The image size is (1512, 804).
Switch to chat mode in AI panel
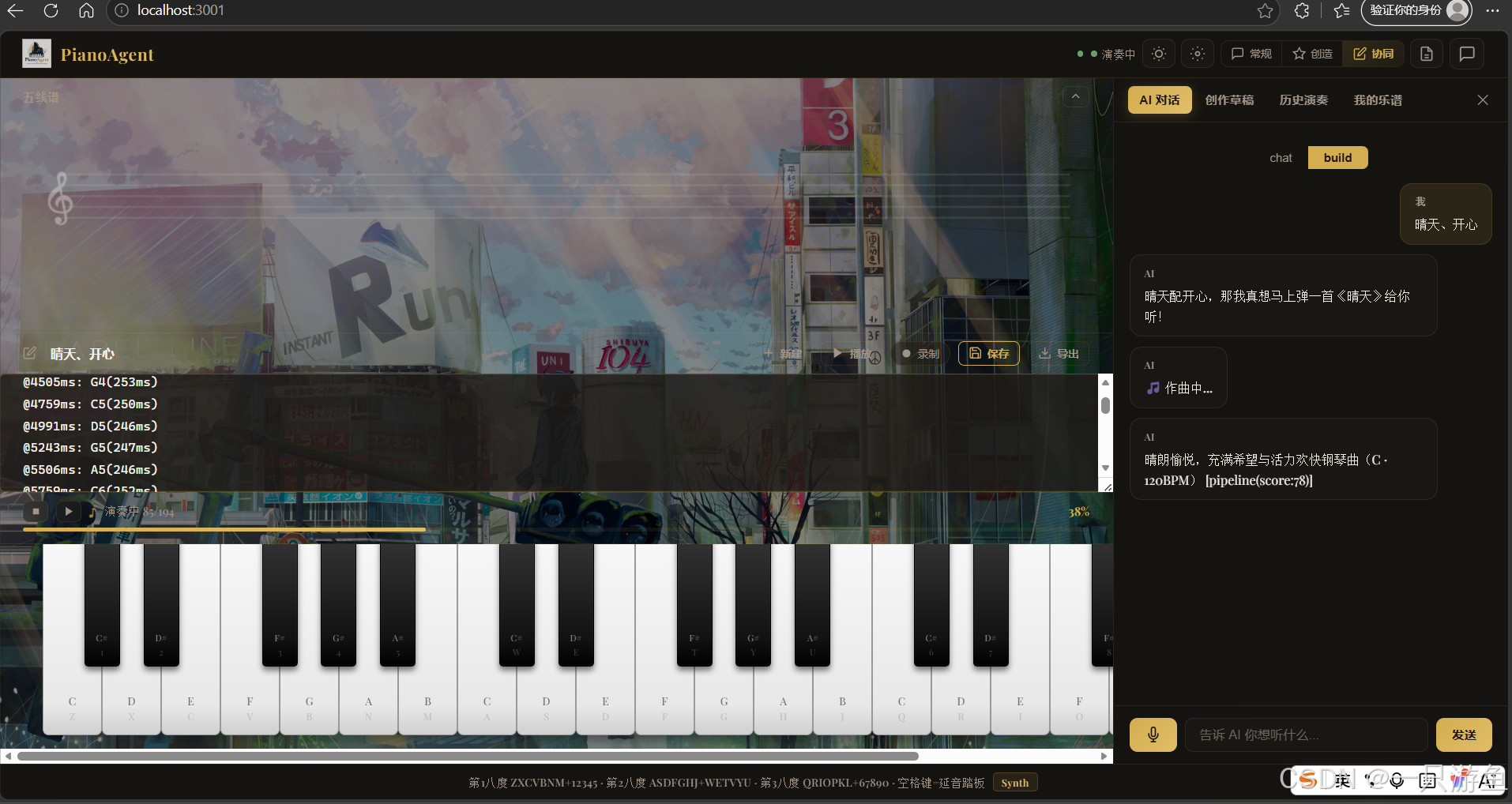pyautogui.click(x=1281, y=158)
